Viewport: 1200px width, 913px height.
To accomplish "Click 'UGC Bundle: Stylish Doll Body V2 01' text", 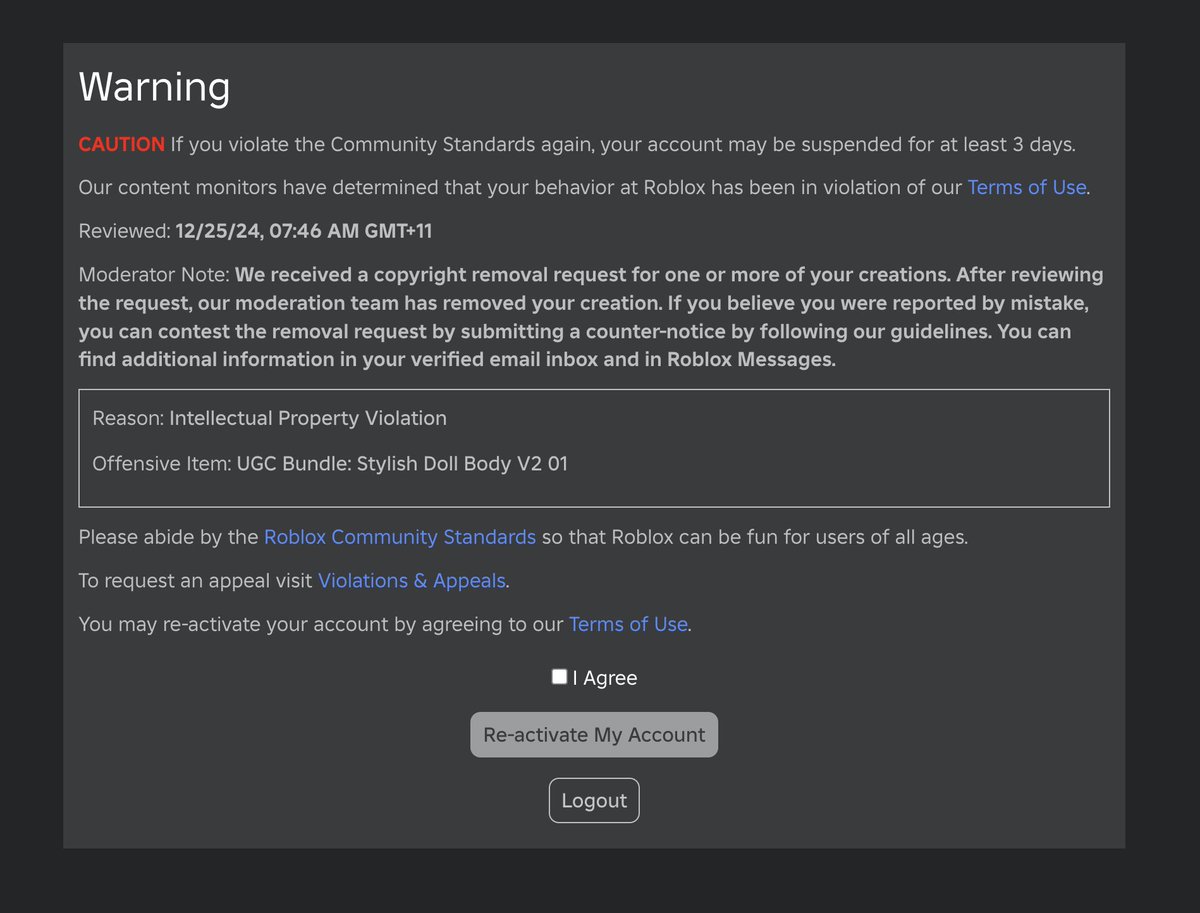I will coord(402,464).
